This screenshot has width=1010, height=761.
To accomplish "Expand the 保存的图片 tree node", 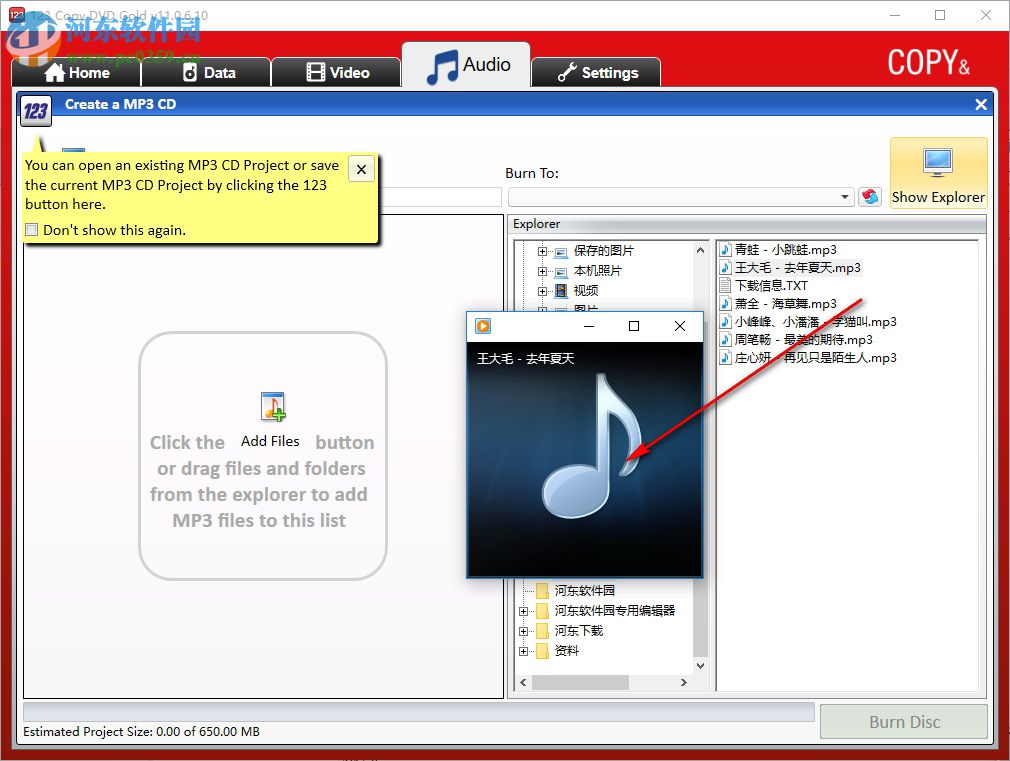I will click(x=542, y=252).
